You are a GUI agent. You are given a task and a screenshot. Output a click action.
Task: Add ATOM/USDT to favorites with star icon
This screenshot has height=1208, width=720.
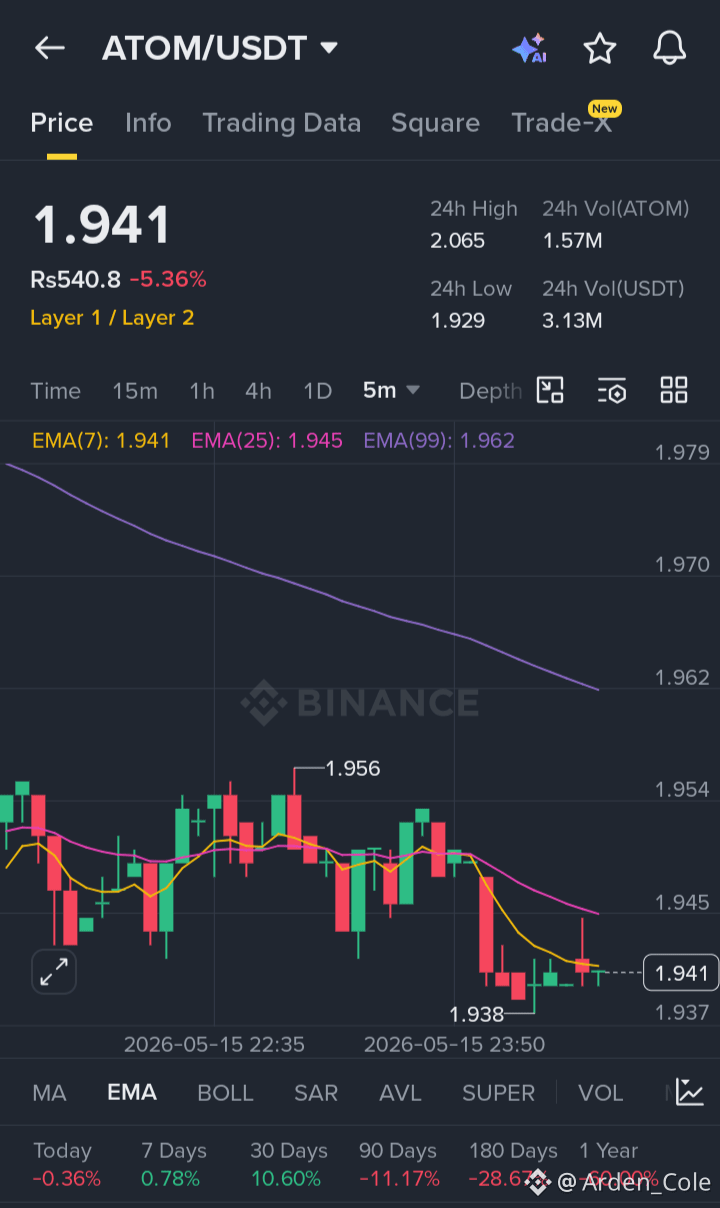pyautogui.click(x=599, y=48)
